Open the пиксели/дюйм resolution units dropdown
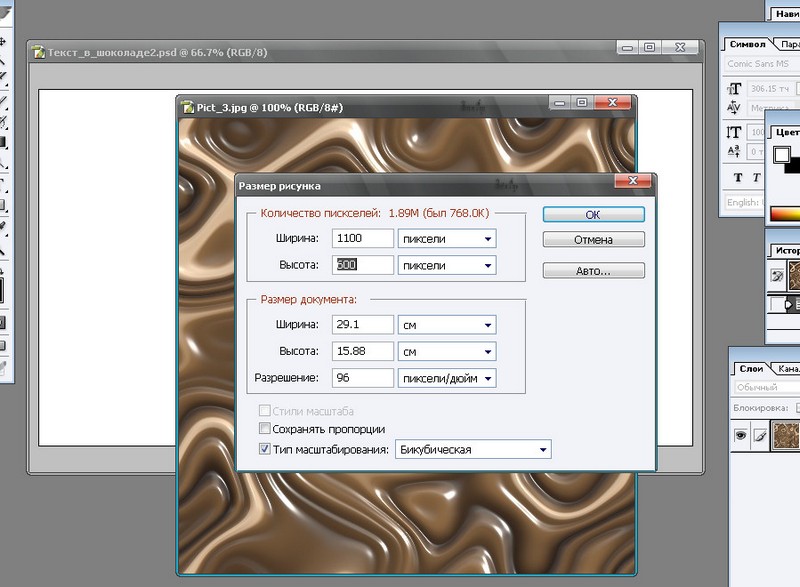 click(x=446, y=379)
